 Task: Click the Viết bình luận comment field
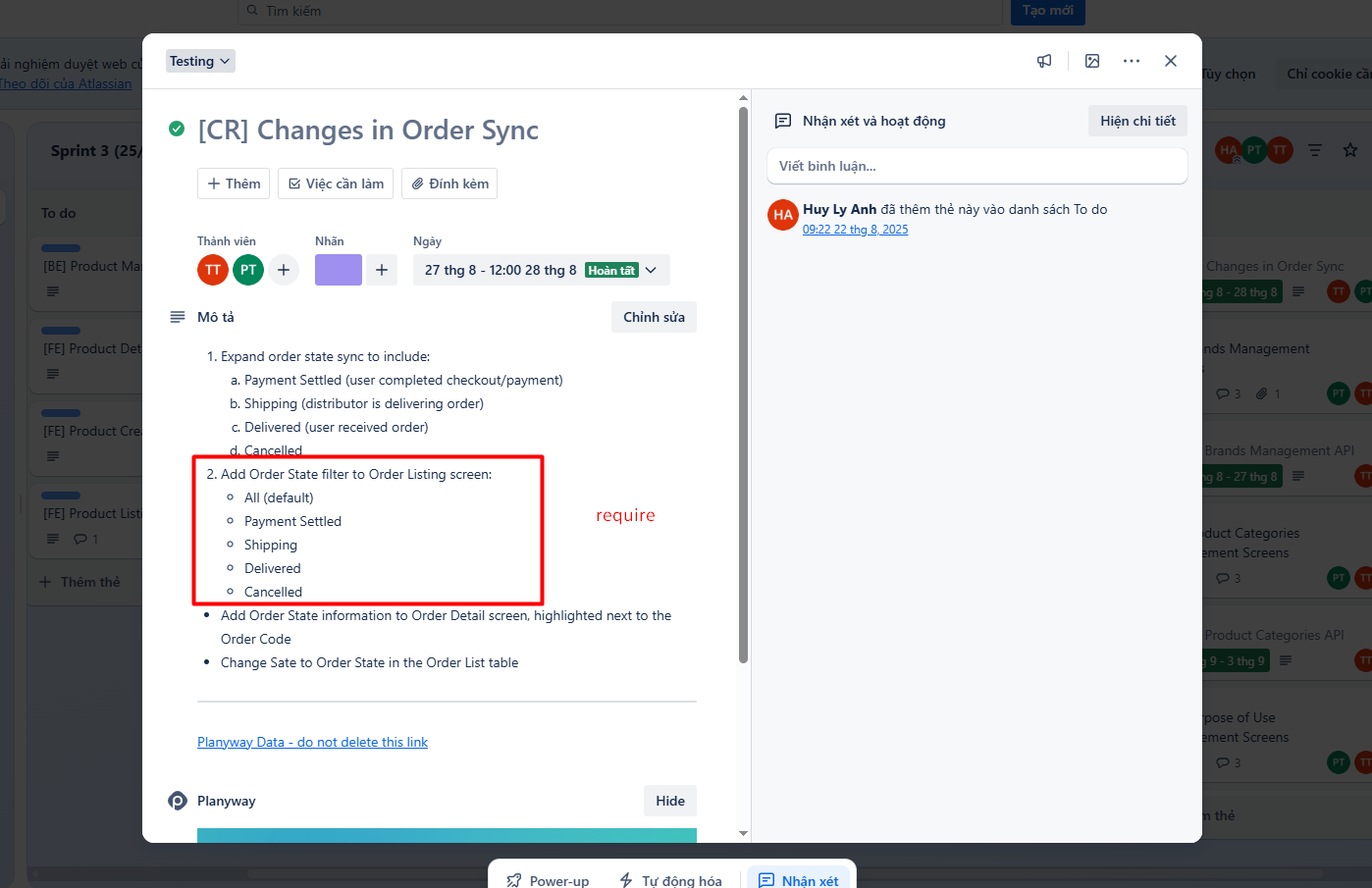click(x=976, y=166)
